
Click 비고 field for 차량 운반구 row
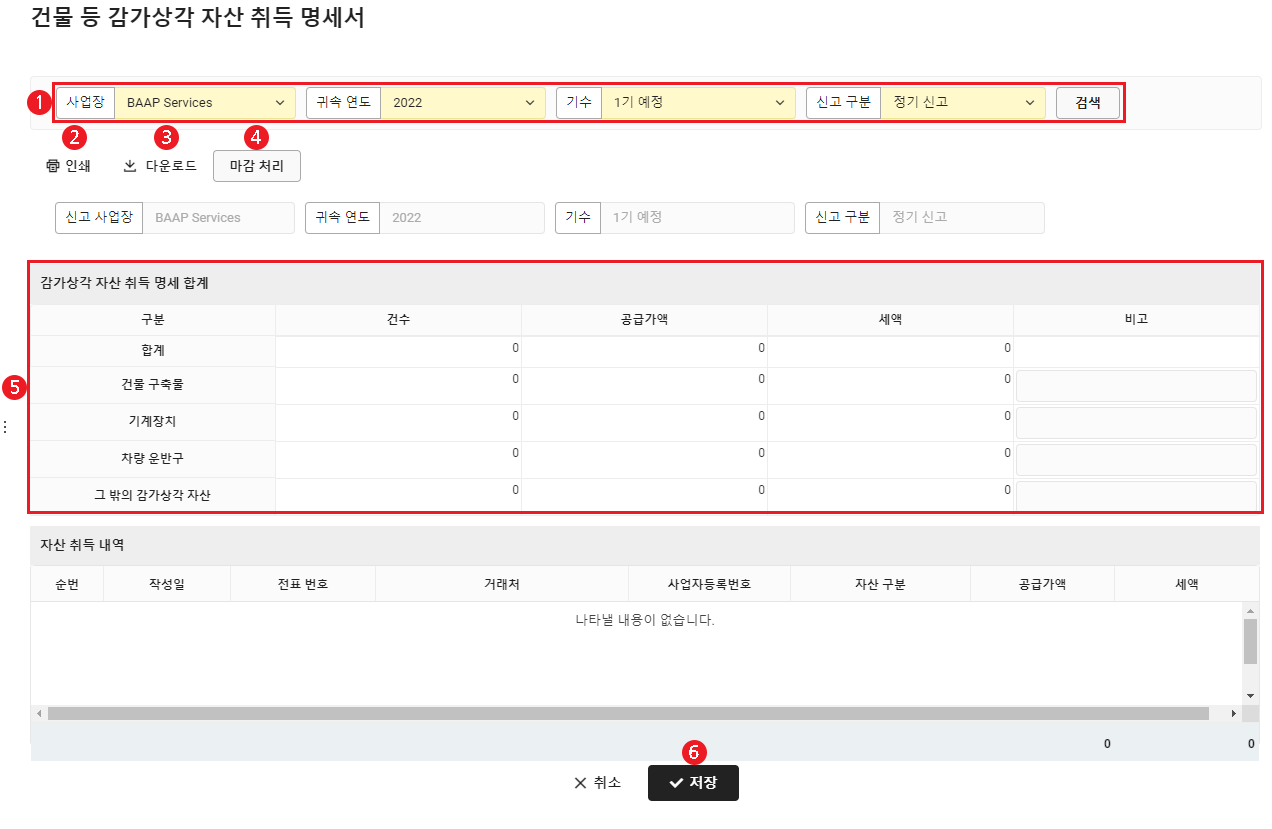click(x=1135, y=460)
